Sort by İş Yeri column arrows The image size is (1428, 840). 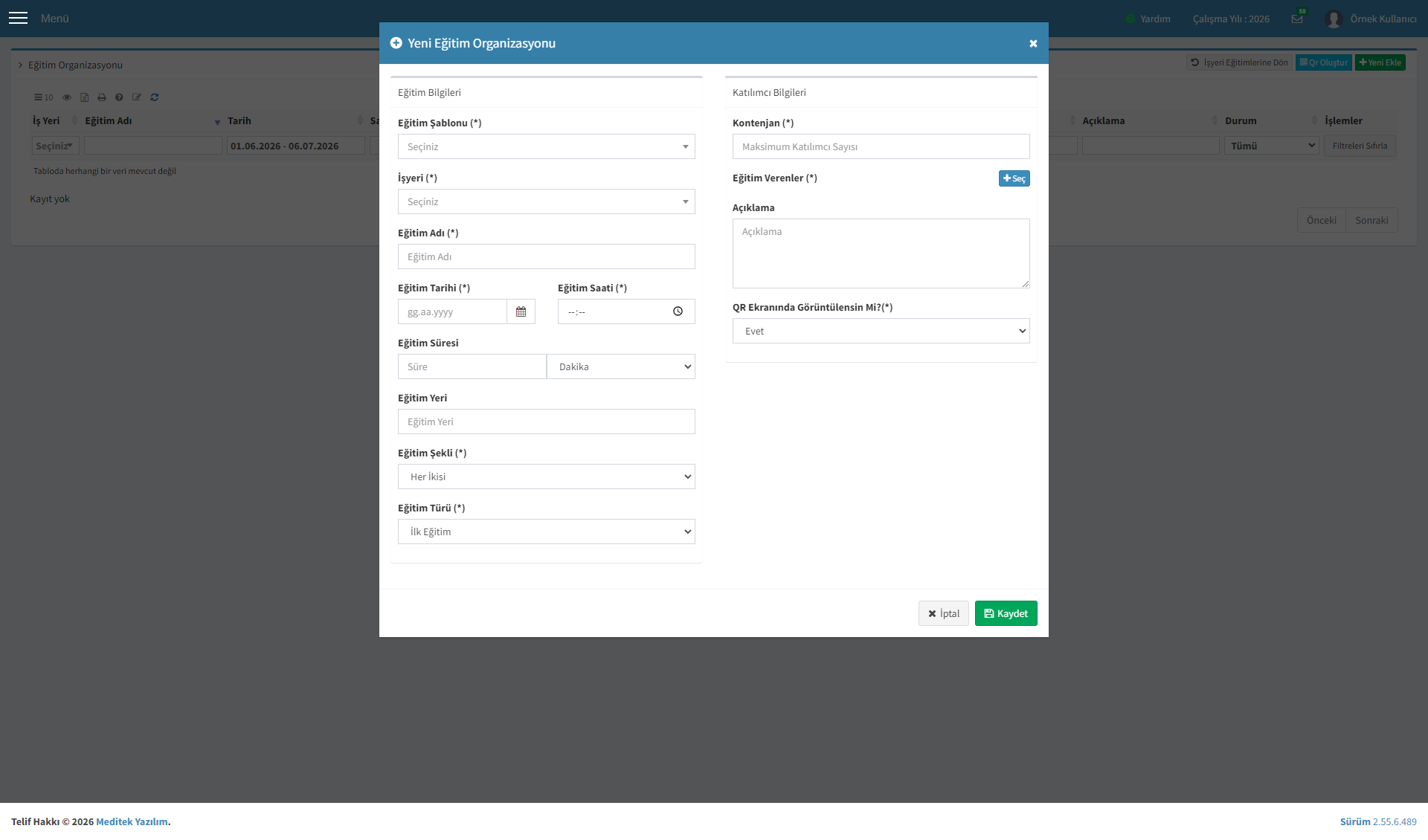[x=74, y=120]
